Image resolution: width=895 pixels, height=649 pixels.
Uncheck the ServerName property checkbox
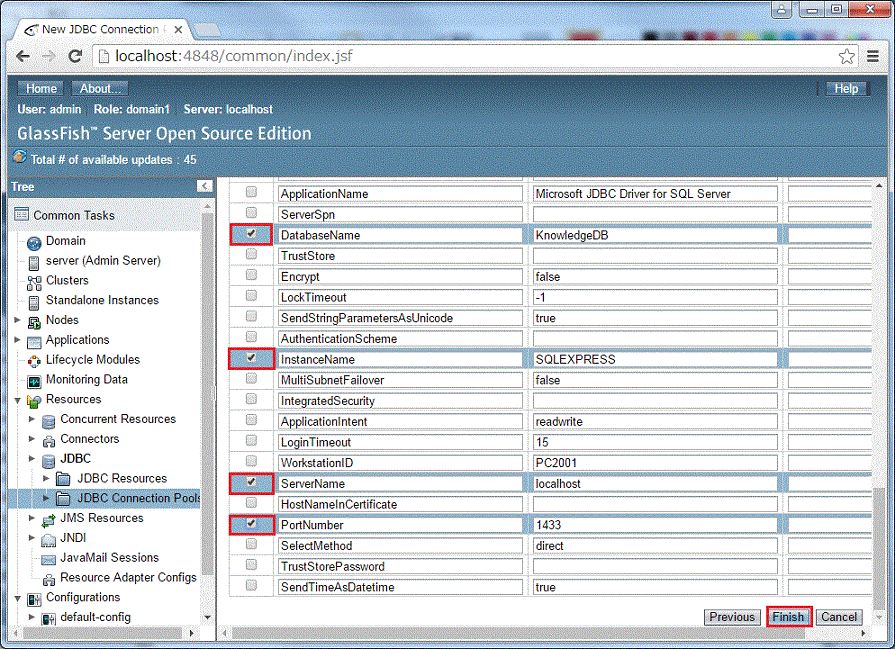coord(251,482)
